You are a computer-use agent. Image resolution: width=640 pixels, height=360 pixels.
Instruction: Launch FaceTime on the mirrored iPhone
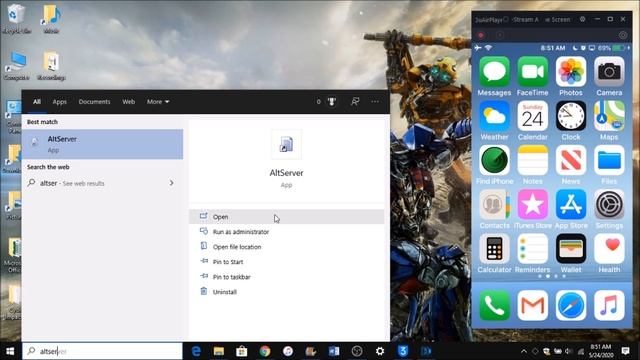click(533, 72)
